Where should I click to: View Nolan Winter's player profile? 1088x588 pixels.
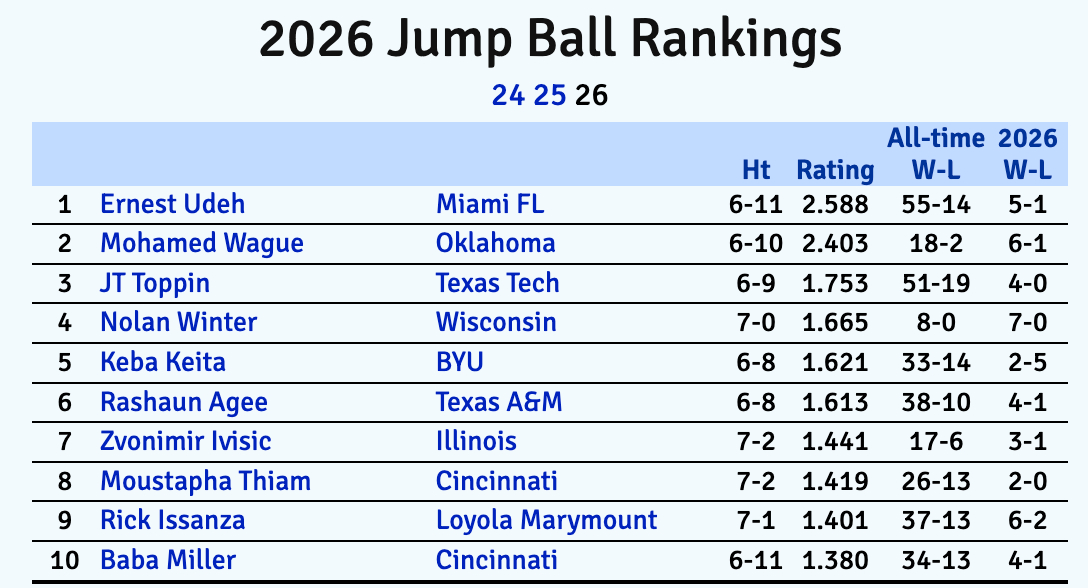(179, 322)
